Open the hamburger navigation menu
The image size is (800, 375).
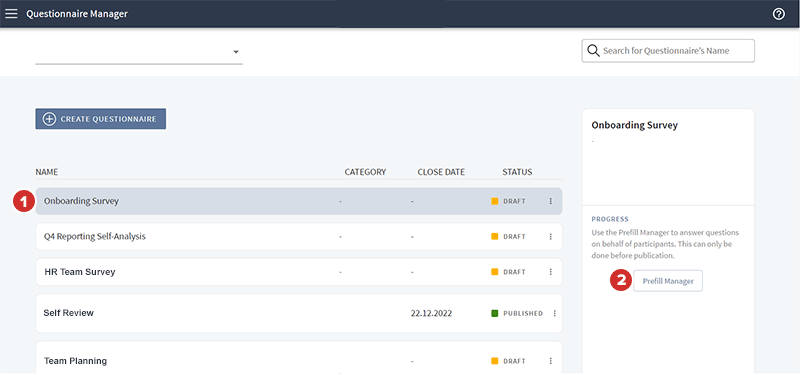coord(11,14)
